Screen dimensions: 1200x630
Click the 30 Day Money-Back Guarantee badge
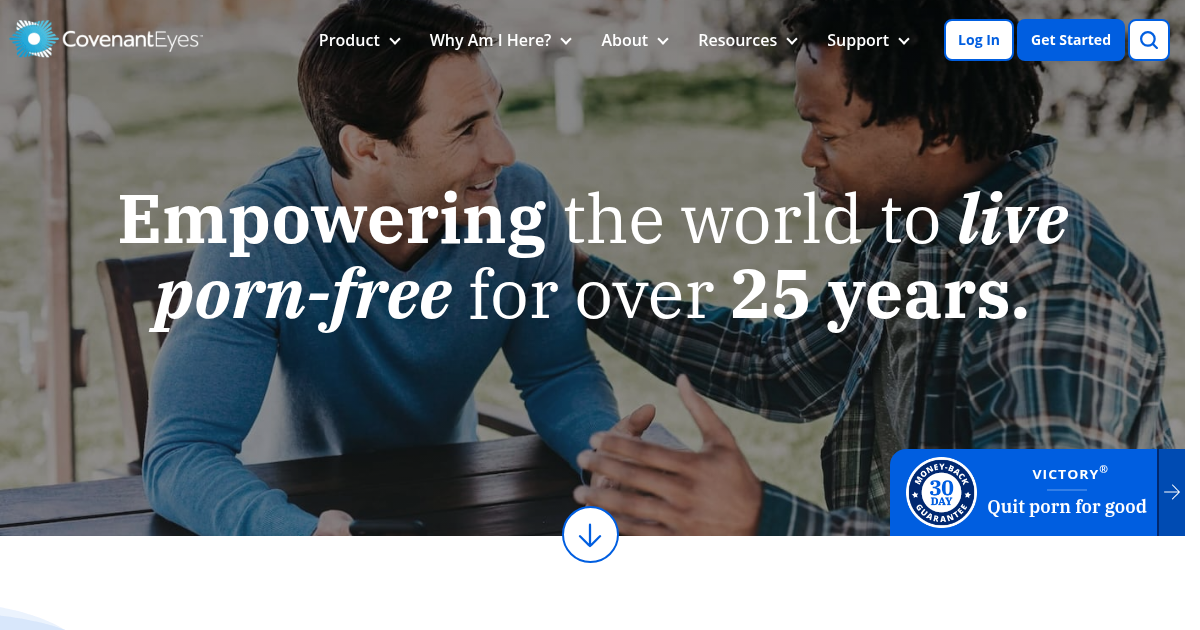coord(941,493)
